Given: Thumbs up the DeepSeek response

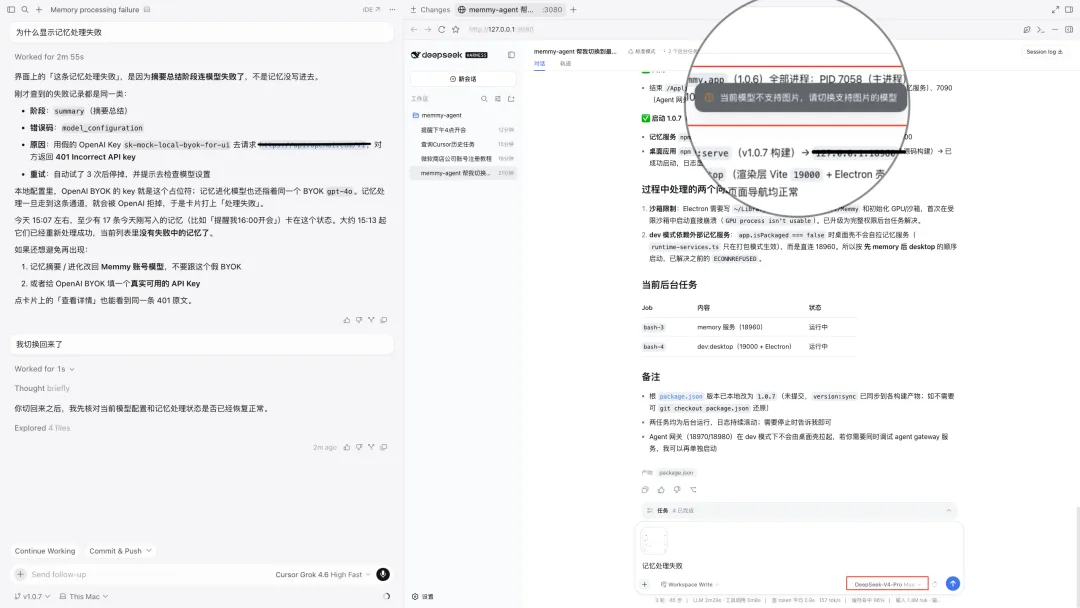Looking at the screenshot, I should [661, 490].
